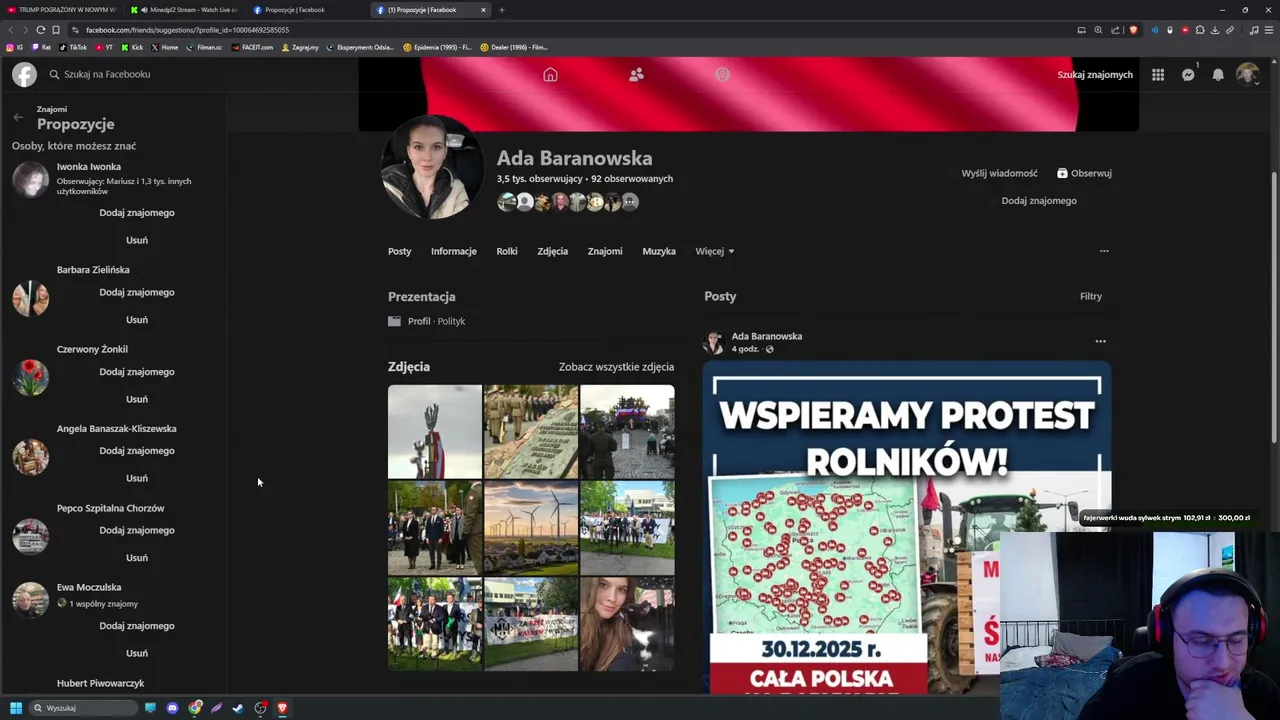Screen dimensions: 1280x720
Task: Open the TikTok bookmark
Action: 73,47
